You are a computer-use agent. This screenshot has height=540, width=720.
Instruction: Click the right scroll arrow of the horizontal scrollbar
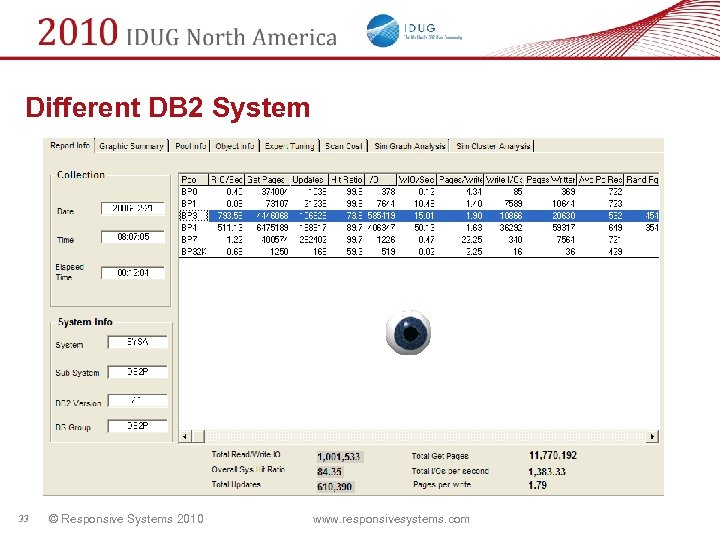click(x=654, y=436)
